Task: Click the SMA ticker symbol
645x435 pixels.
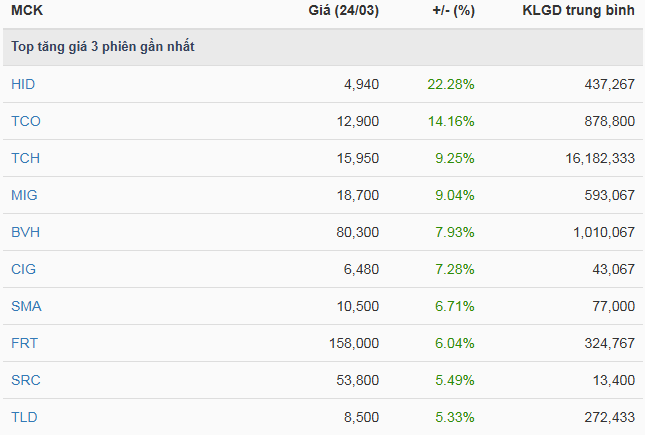Action: pos(25,306)
